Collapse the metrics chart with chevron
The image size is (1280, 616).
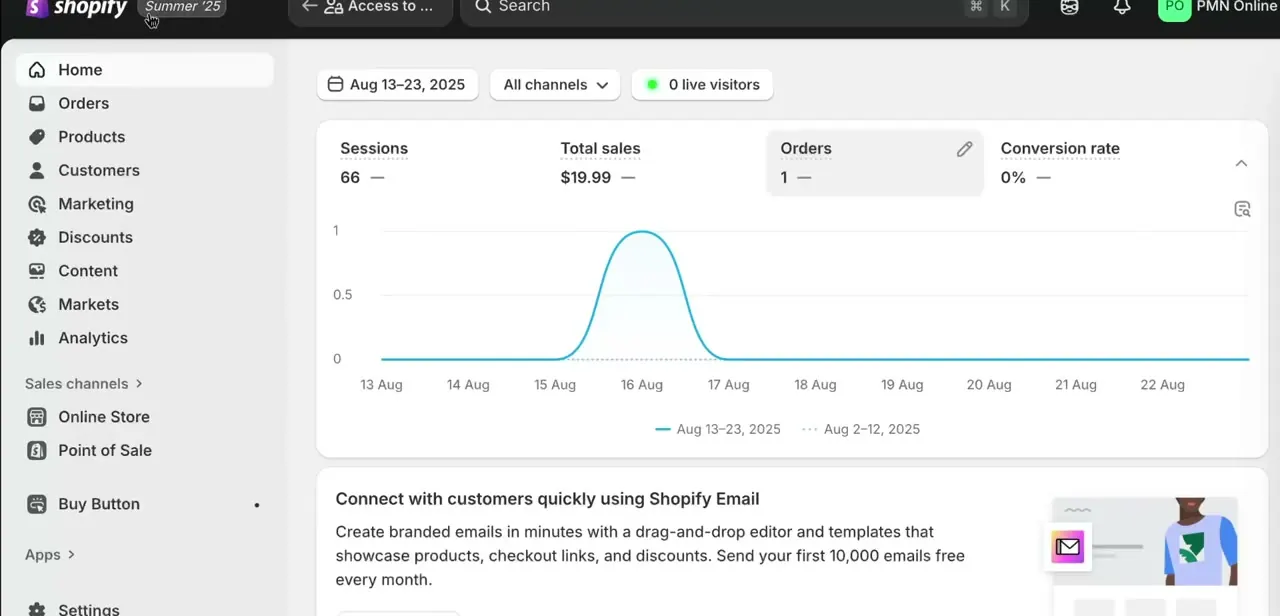1241,163
